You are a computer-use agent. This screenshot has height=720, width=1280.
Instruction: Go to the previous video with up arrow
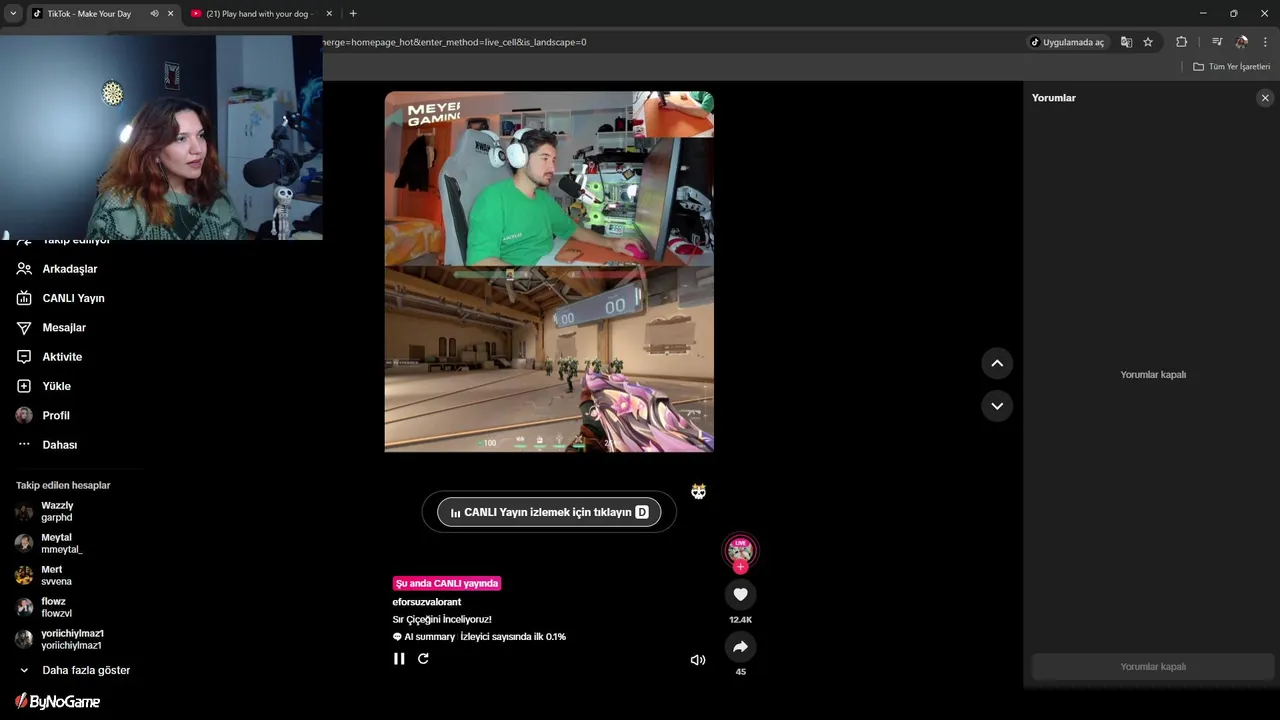(x=997, y=363)
